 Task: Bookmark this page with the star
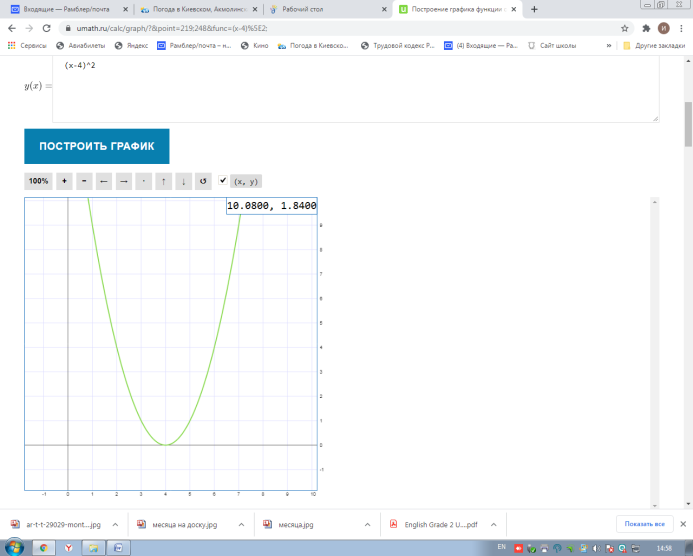(x=624, y=28)
